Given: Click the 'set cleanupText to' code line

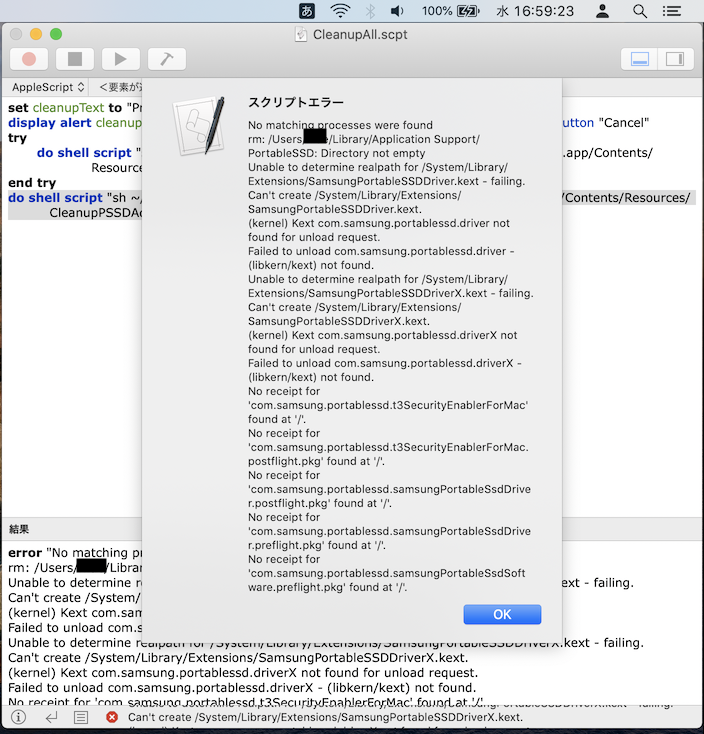Looking at the screenshot, I should [75, 108].
